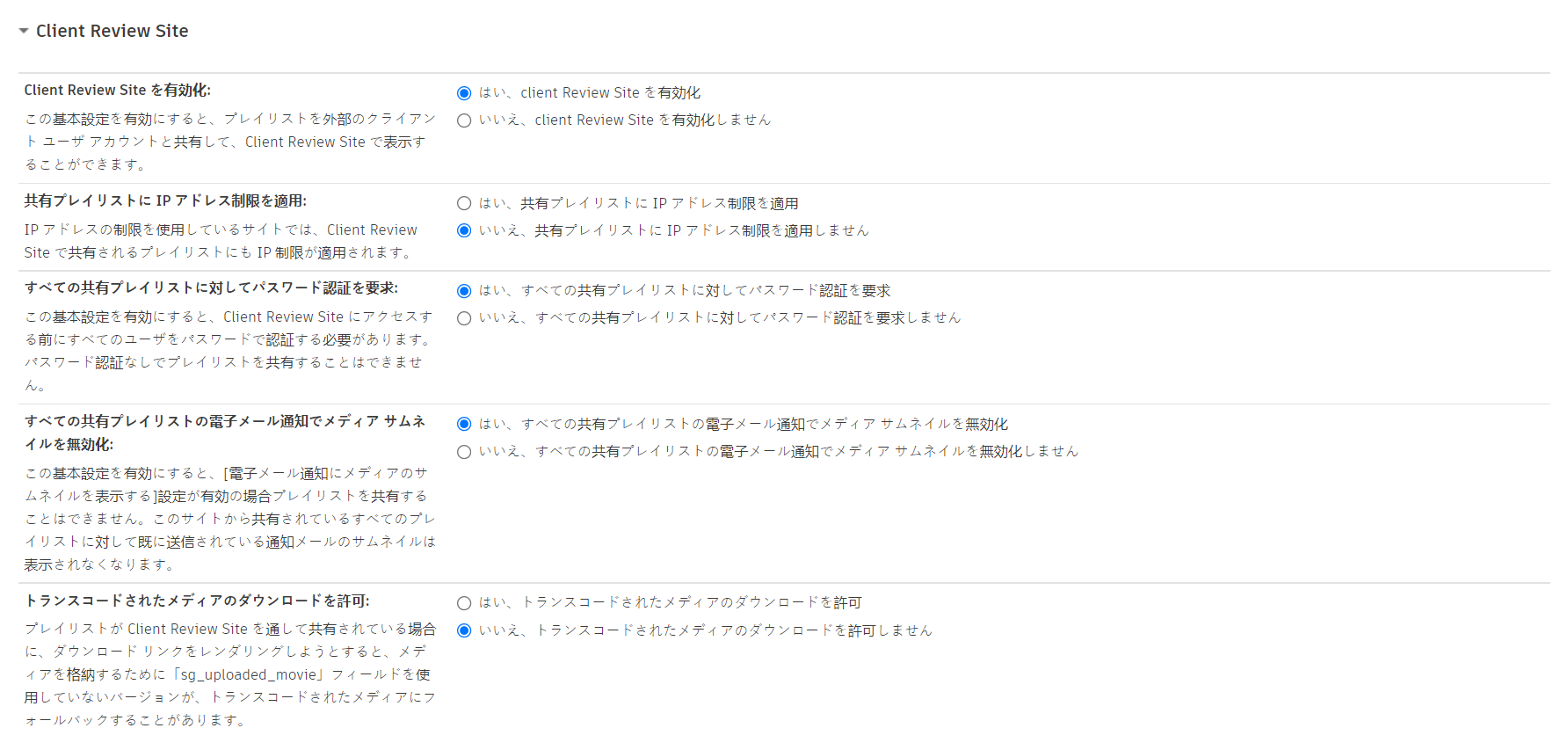Enable IP アドレス制限を適用 with はい radio
The image size is (1568, 750).
point(464,204)
